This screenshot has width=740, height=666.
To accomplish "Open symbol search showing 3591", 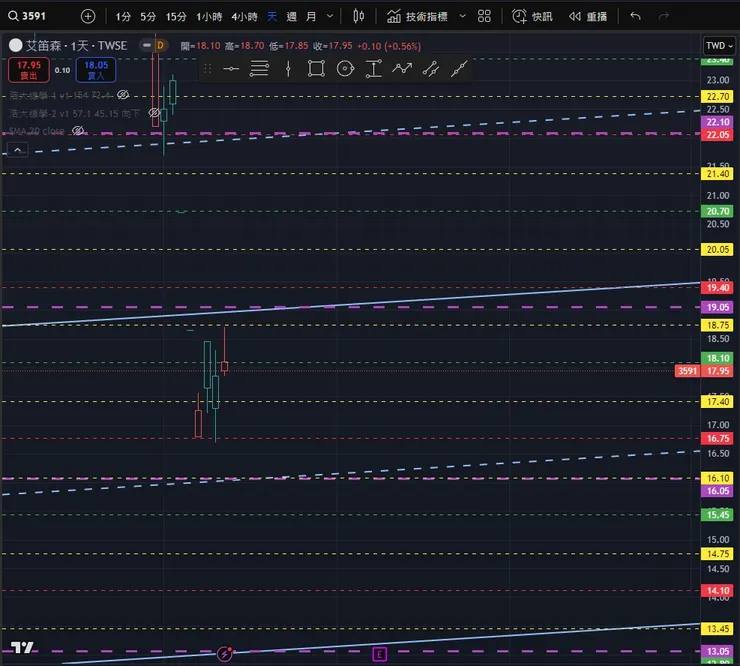I will tap(27, 16).
